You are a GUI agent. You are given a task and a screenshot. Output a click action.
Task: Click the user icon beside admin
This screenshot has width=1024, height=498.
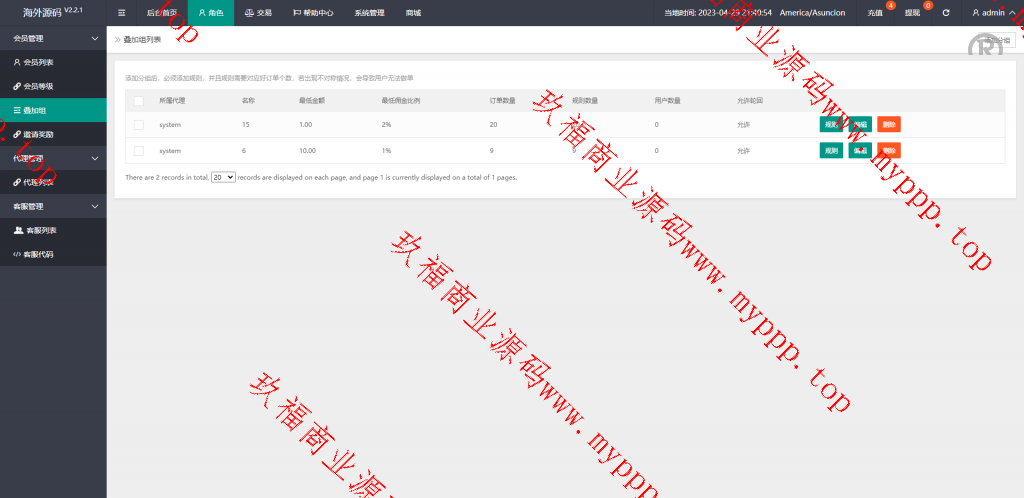point(975,13)
